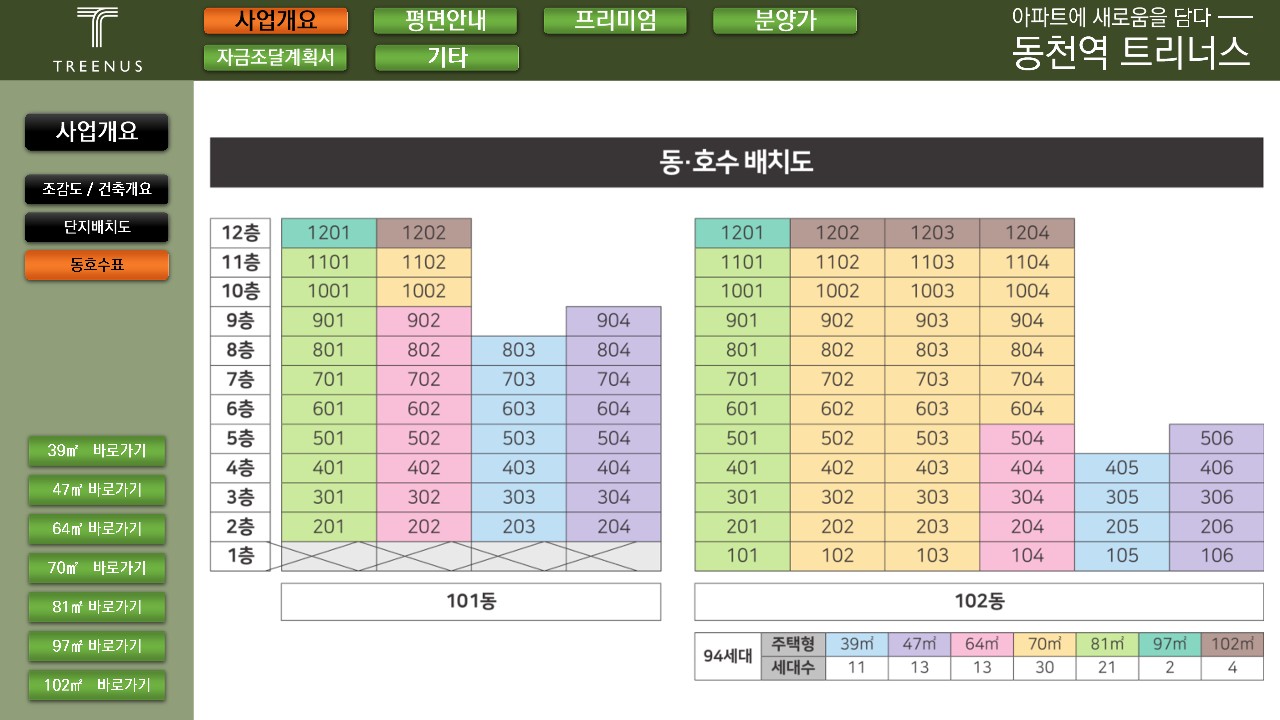Open 단지배치도 from the sidebar
The height and width of the screenshot is (720, 1280).
pyautogui.click(x=97, y=227)
